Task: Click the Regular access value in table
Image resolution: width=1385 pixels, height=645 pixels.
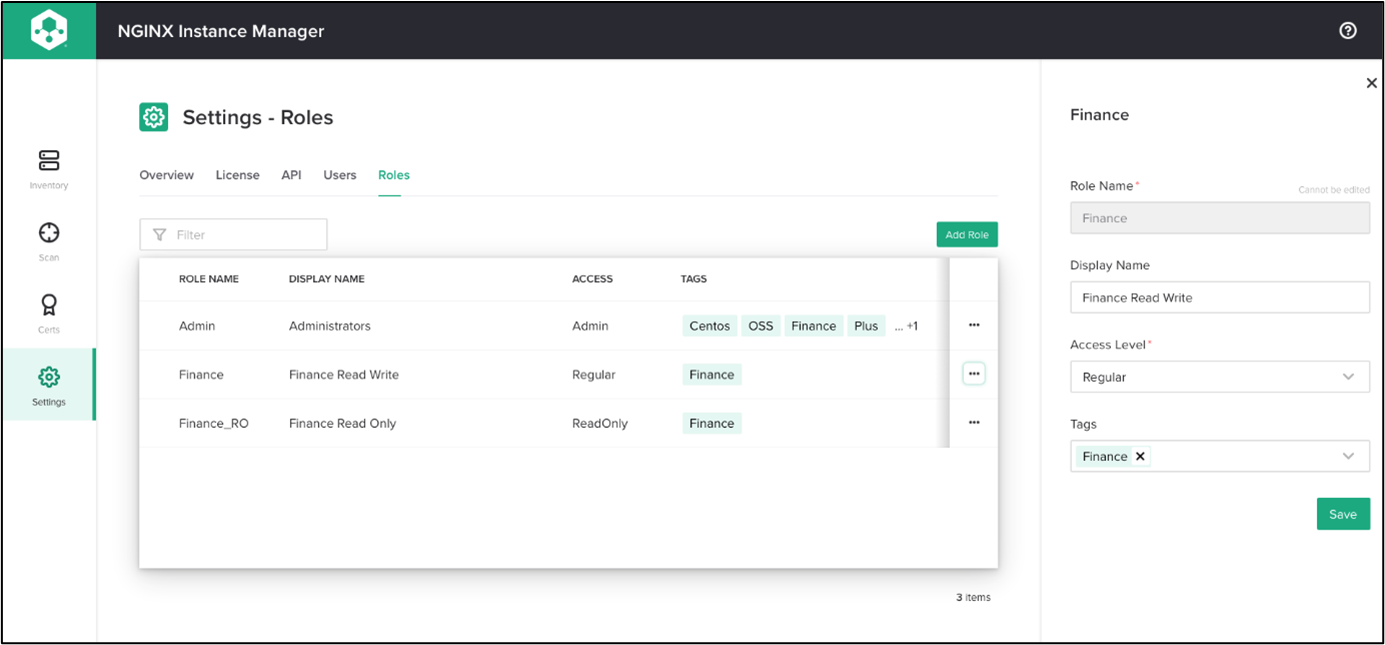Action: point(594,375)
